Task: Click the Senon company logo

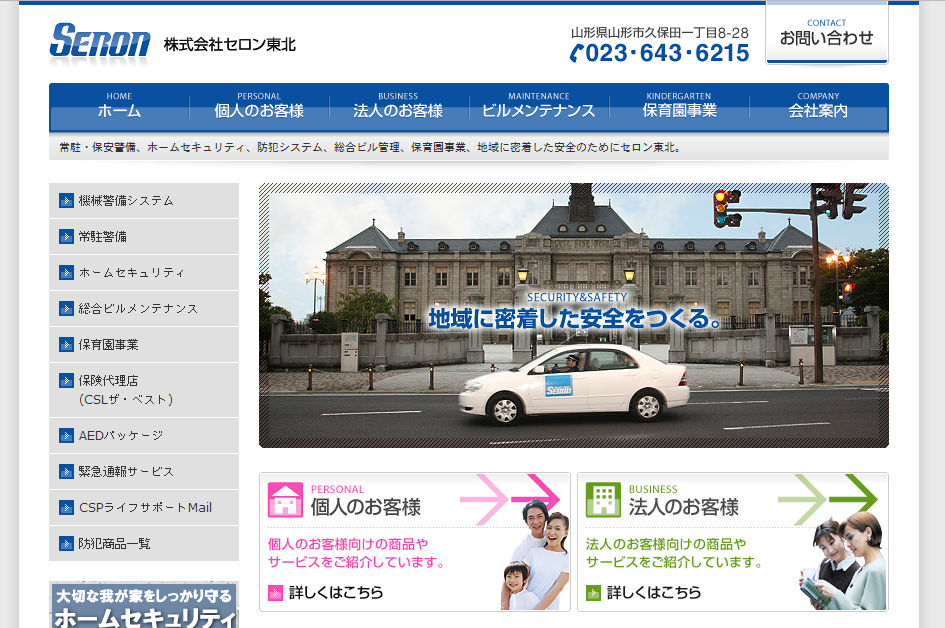Action: (x=100, y=42)
